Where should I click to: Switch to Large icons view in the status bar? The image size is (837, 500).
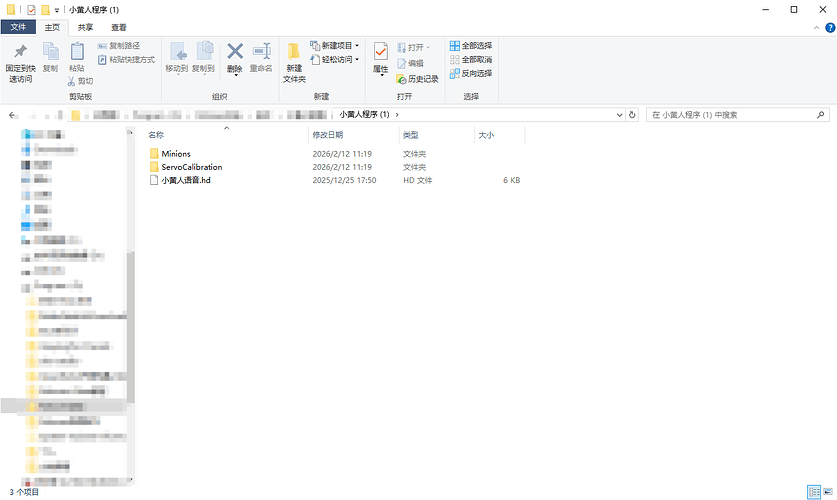coord(828,491)
